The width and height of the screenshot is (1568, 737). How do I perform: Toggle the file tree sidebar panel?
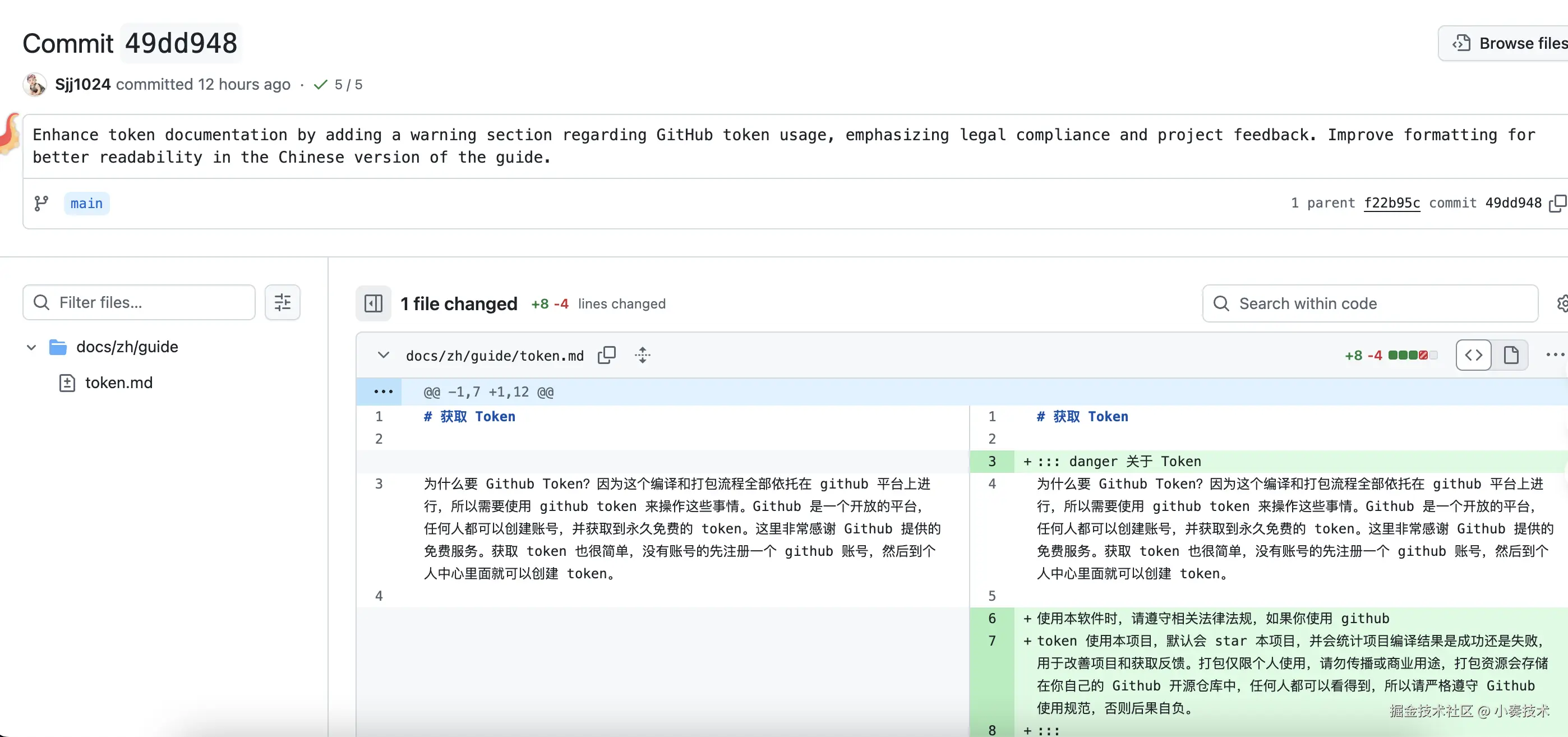pos(373,303)
